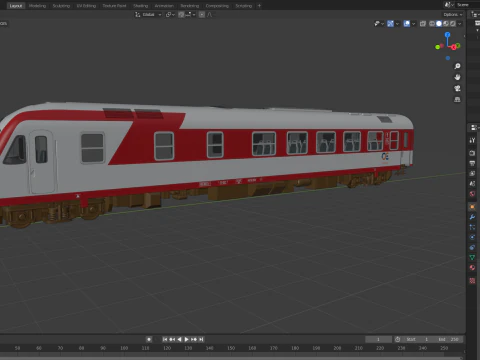Click the negative Z axis dot on gizmo
This screenshot has height=360, width=480.
click(448, 58)
